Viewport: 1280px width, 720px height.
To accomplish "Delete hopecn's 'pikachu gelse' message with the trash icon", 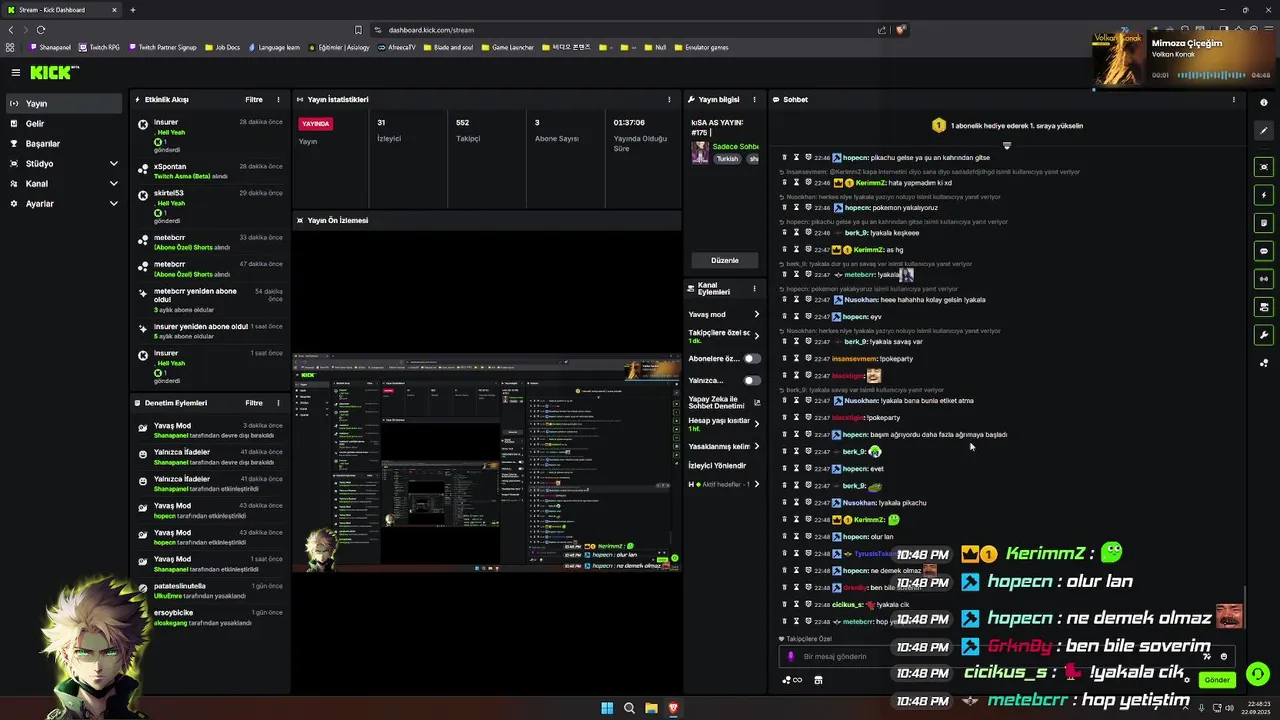I will 784,158.
